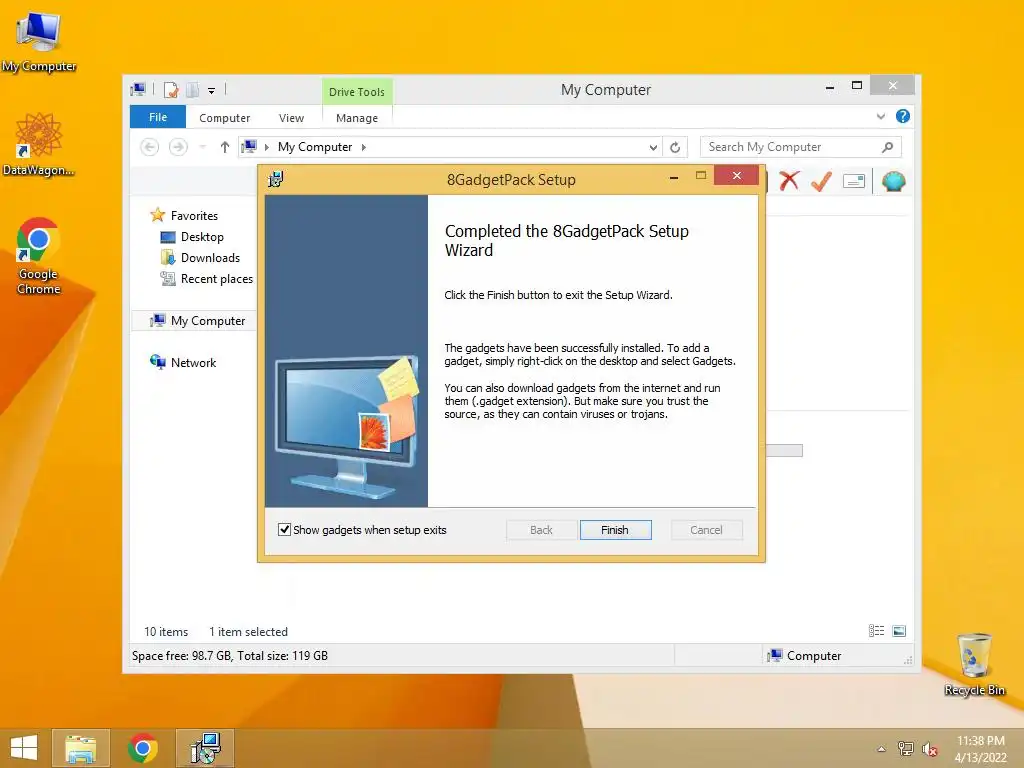Viewport: 1024px width, 768px height.
Task: Click the envelope email icon in Explorer toolbar
Action: pos(854,181)
